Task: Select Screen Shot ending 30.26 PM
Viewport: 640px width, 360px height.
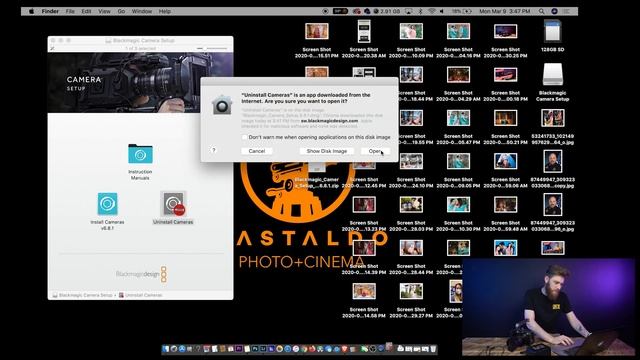Action: click(505, 31)
